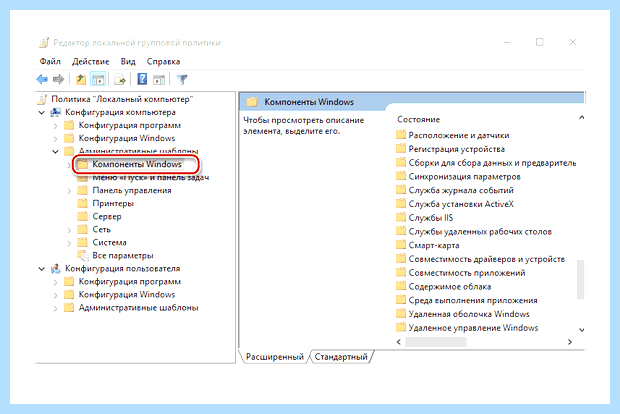Expand Конфигурация Windows under computer configuration
The image size is (620, 414).
pos(55,139)
